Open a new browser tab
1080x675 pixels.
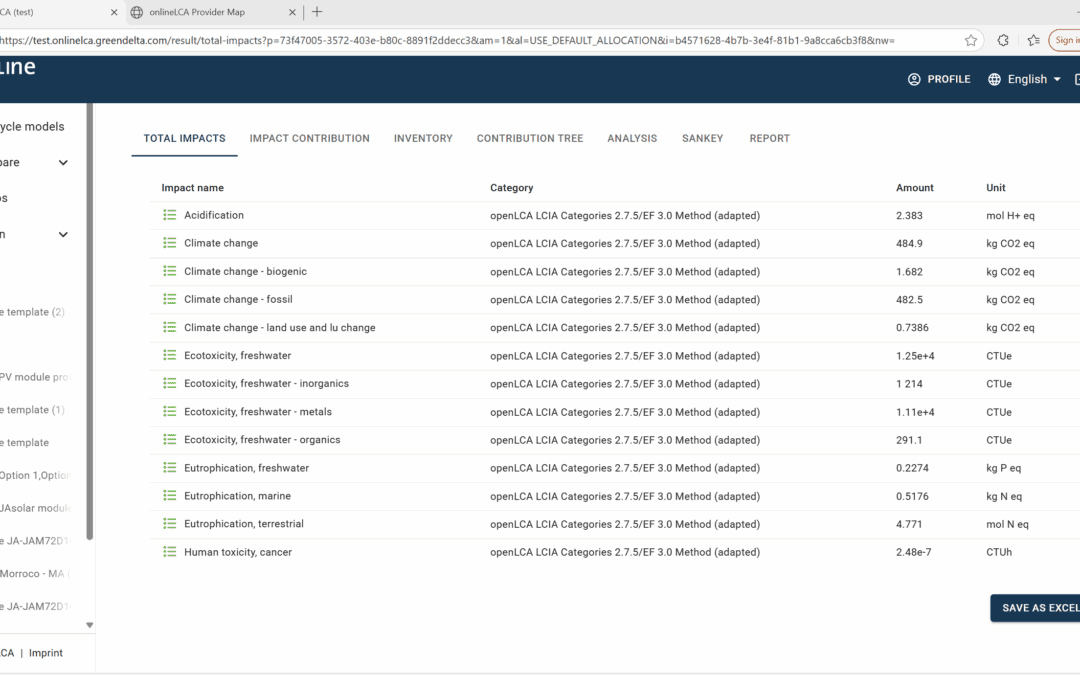(317, 12)
